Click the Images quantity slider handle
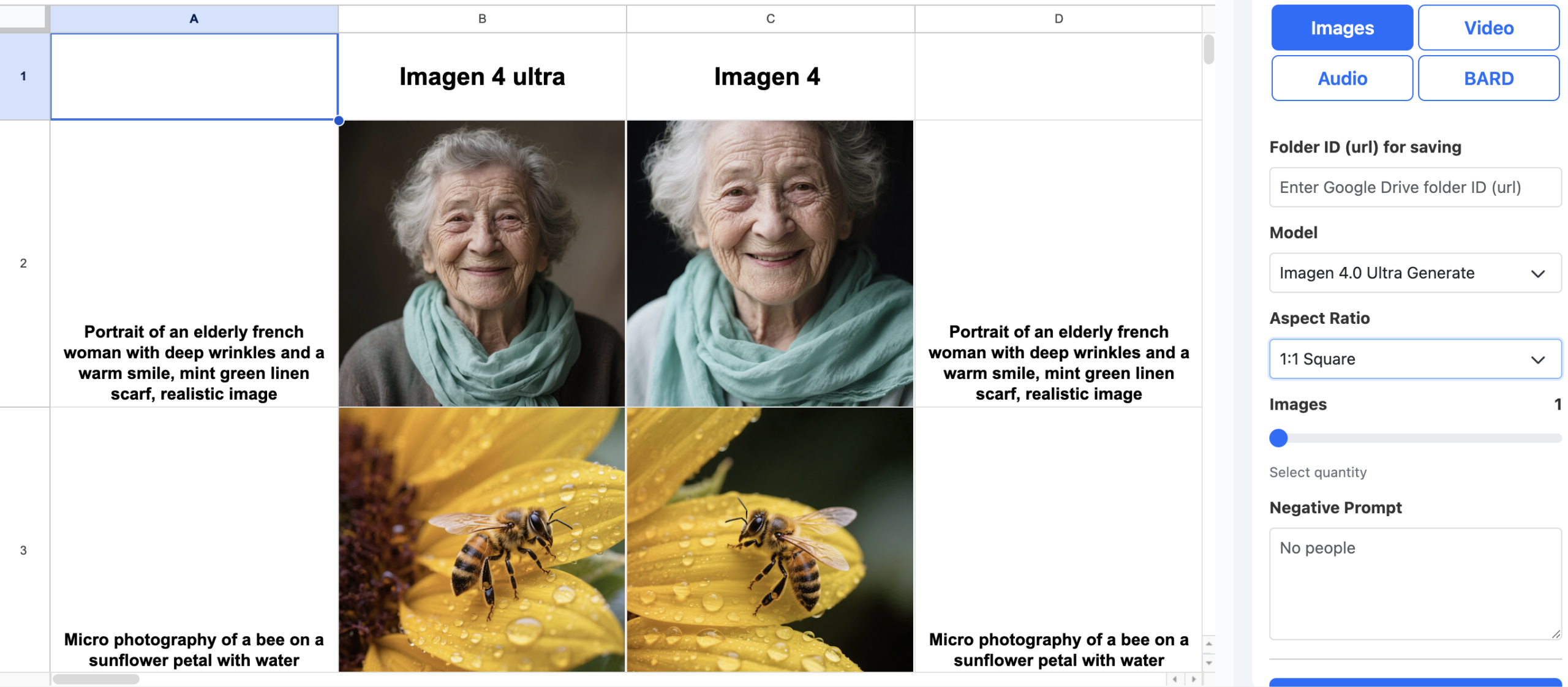 [1278, 438]
